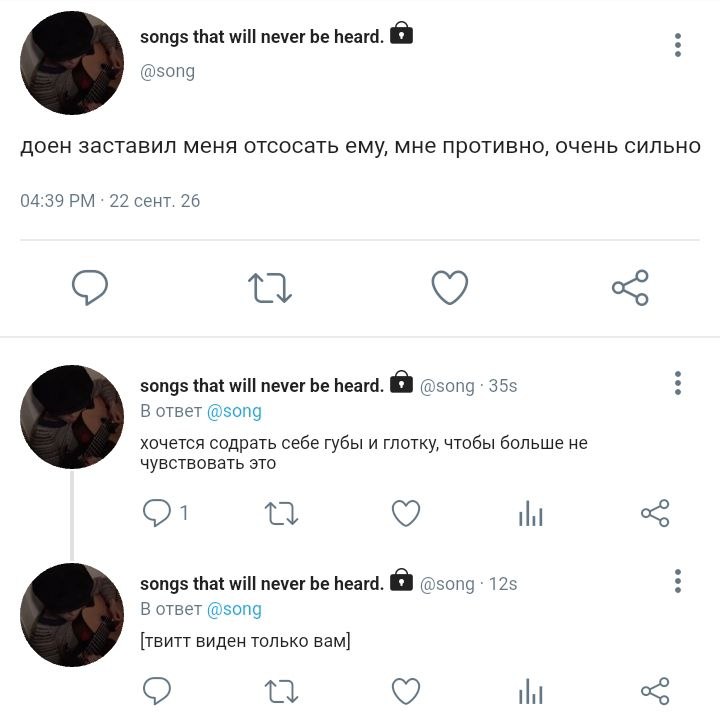Click the reply bubble icon under the main tweet
Screen dimensions: 720x718
click(90, 288)
